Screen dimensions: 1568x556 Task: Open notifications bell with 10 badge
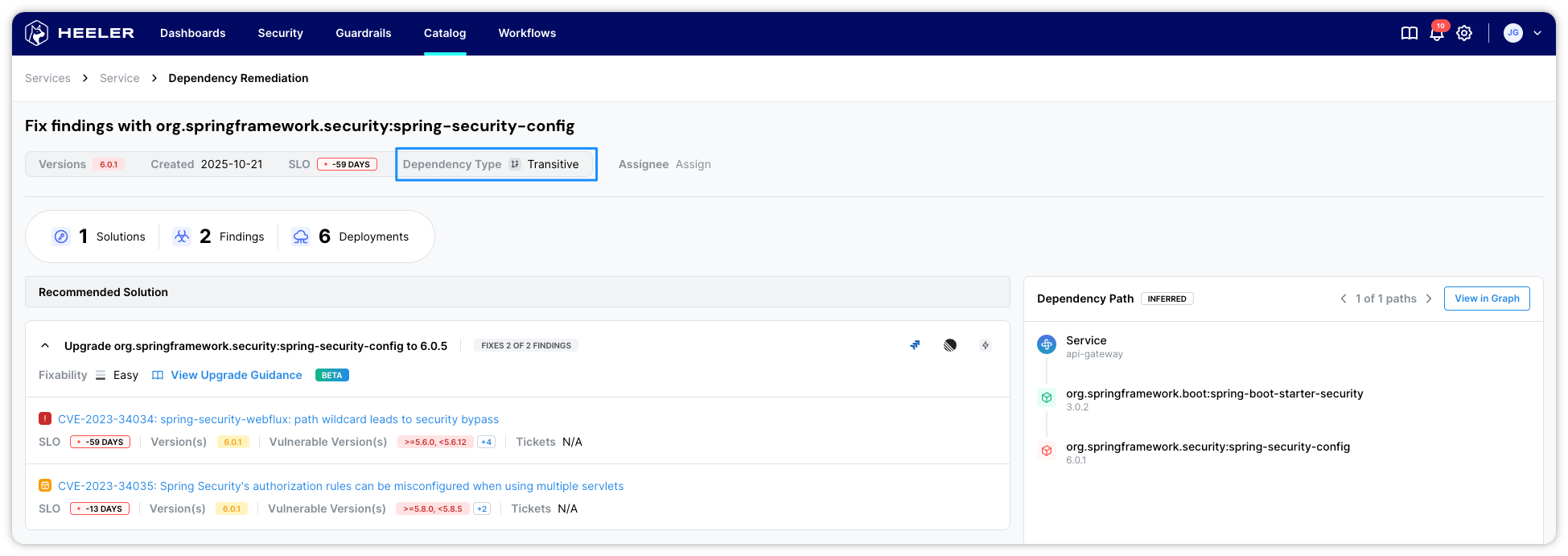tap(1436, 33)
